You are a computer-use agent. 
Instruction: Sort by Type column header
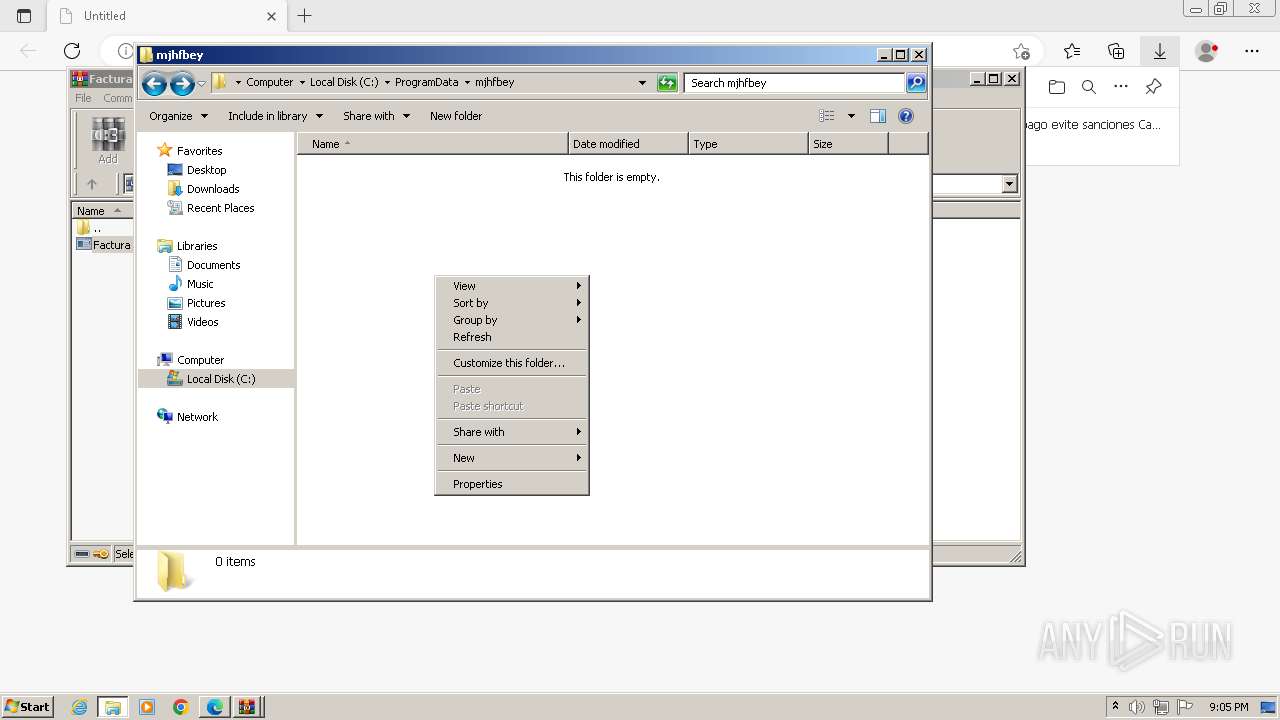pos(748,144)
